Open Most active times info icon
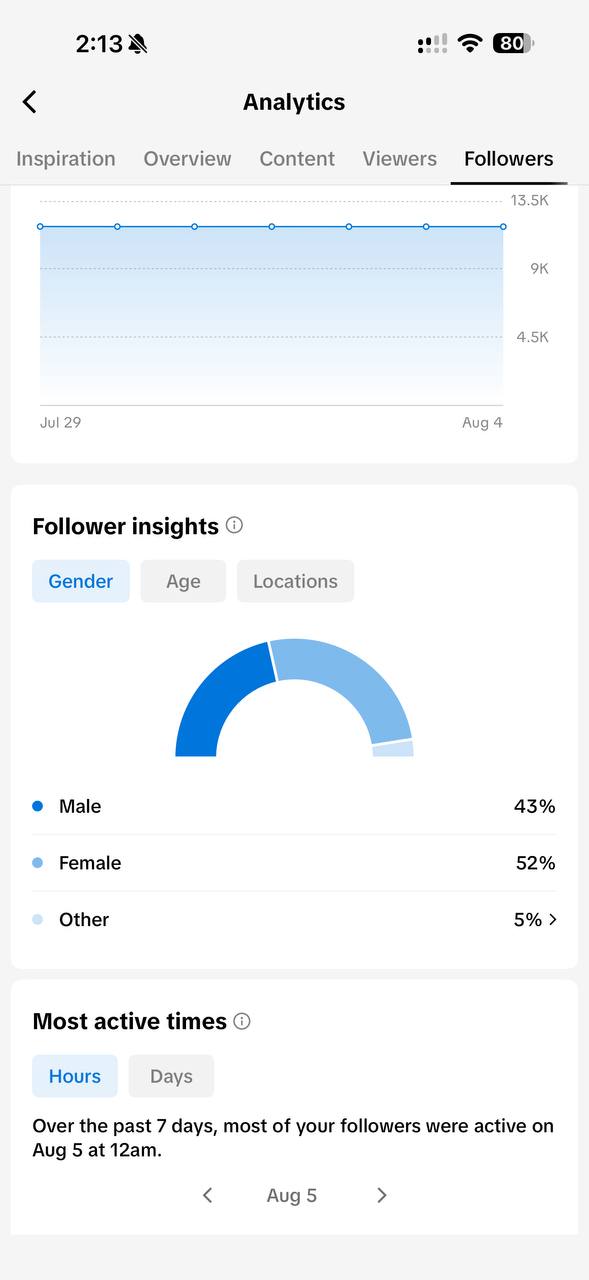The height and width of the screenshot is (1280, 589). 242,1021
